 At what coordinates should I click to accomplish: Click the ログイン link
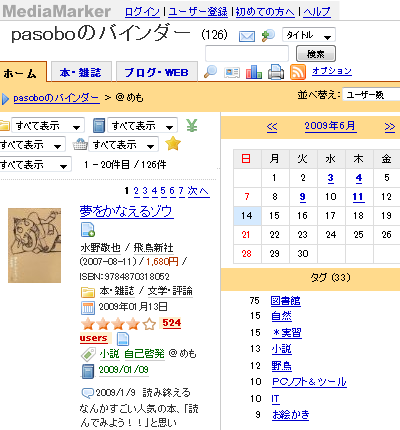(x=142, y=12)
